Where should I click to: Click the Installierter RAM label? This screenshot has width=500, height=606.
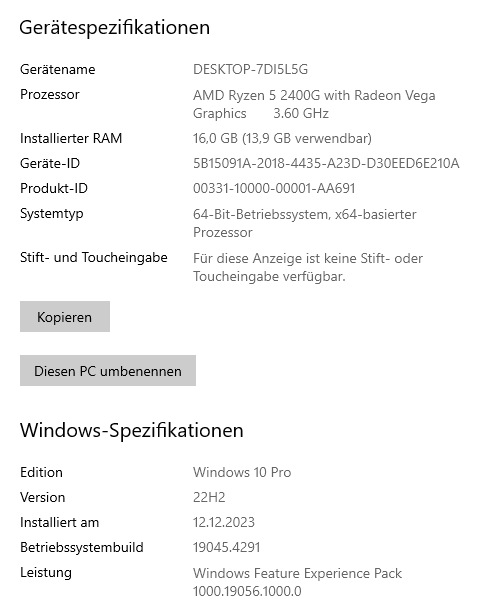click(x=71, y=138)
